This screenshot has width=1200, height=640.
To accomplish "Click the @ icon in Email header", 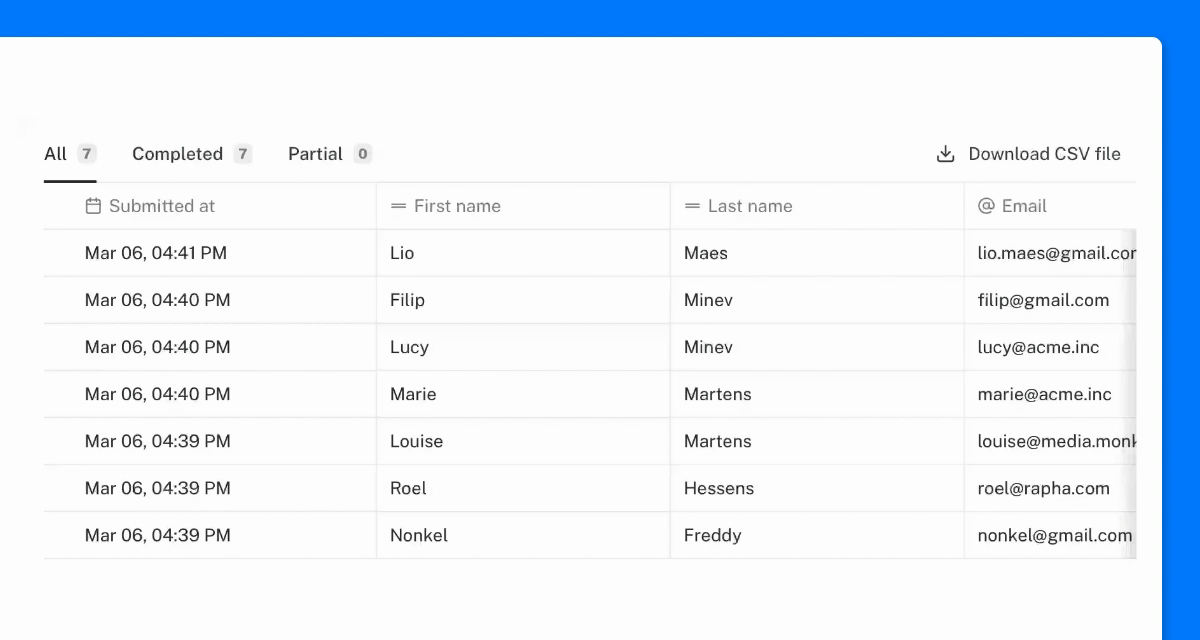I will [x=986, y=206].
